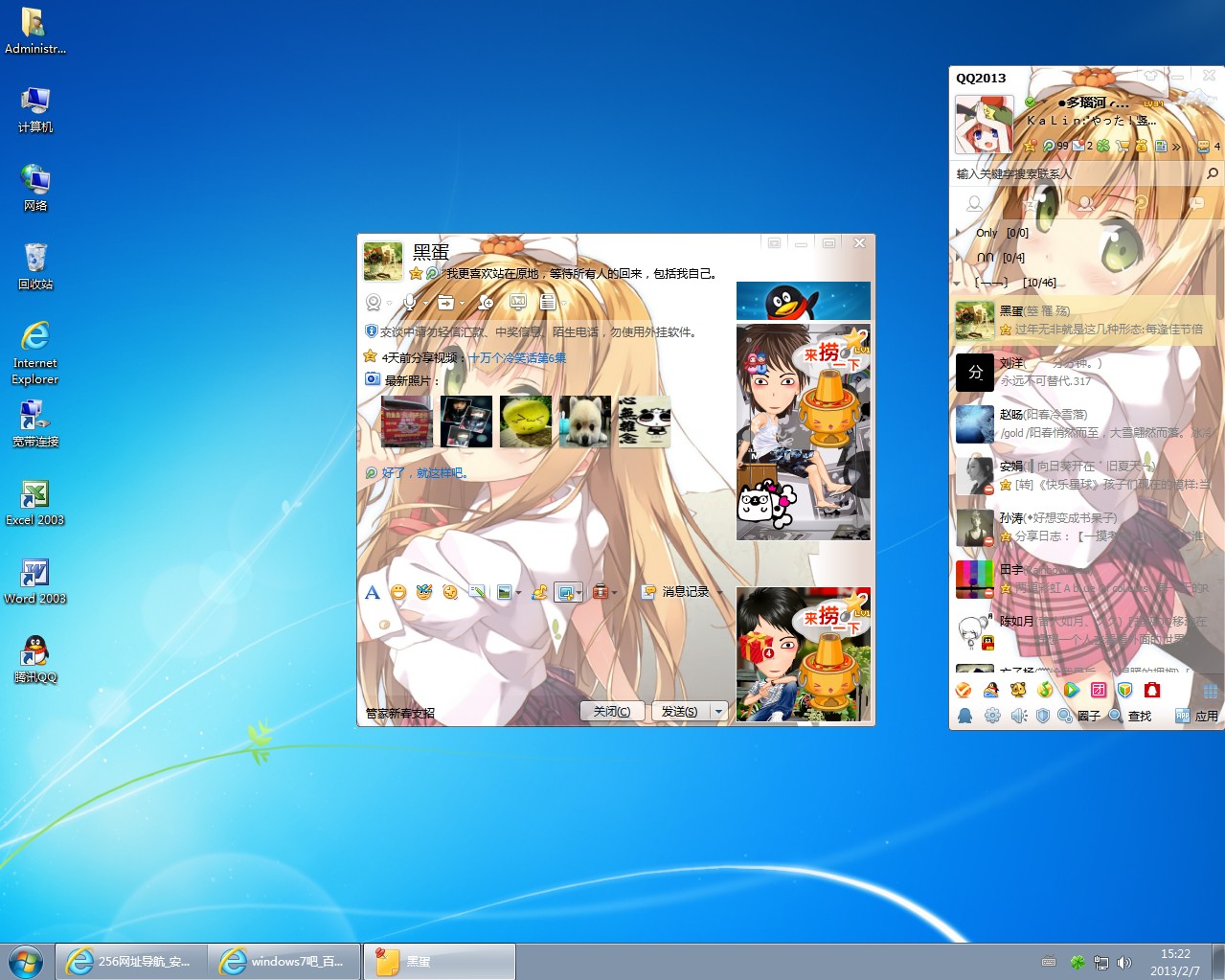This screenshot has height=980, width=1225.
Task: Open remote desktop in the chat toolbar
Action: (518, 303)
